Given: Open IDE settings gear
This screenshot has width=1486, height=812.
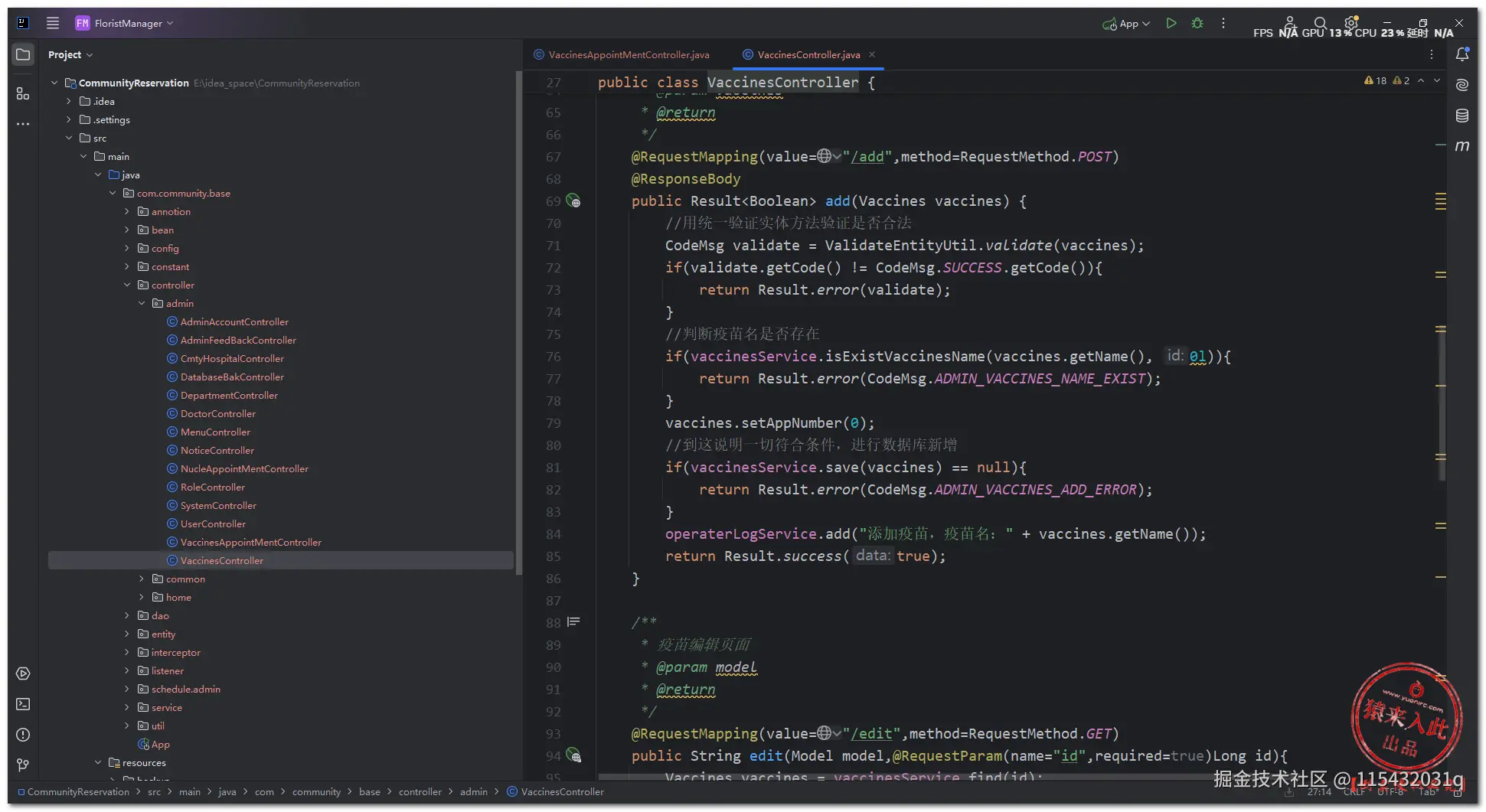Looking at the screenshot, I should click(x=1351, y=23).
